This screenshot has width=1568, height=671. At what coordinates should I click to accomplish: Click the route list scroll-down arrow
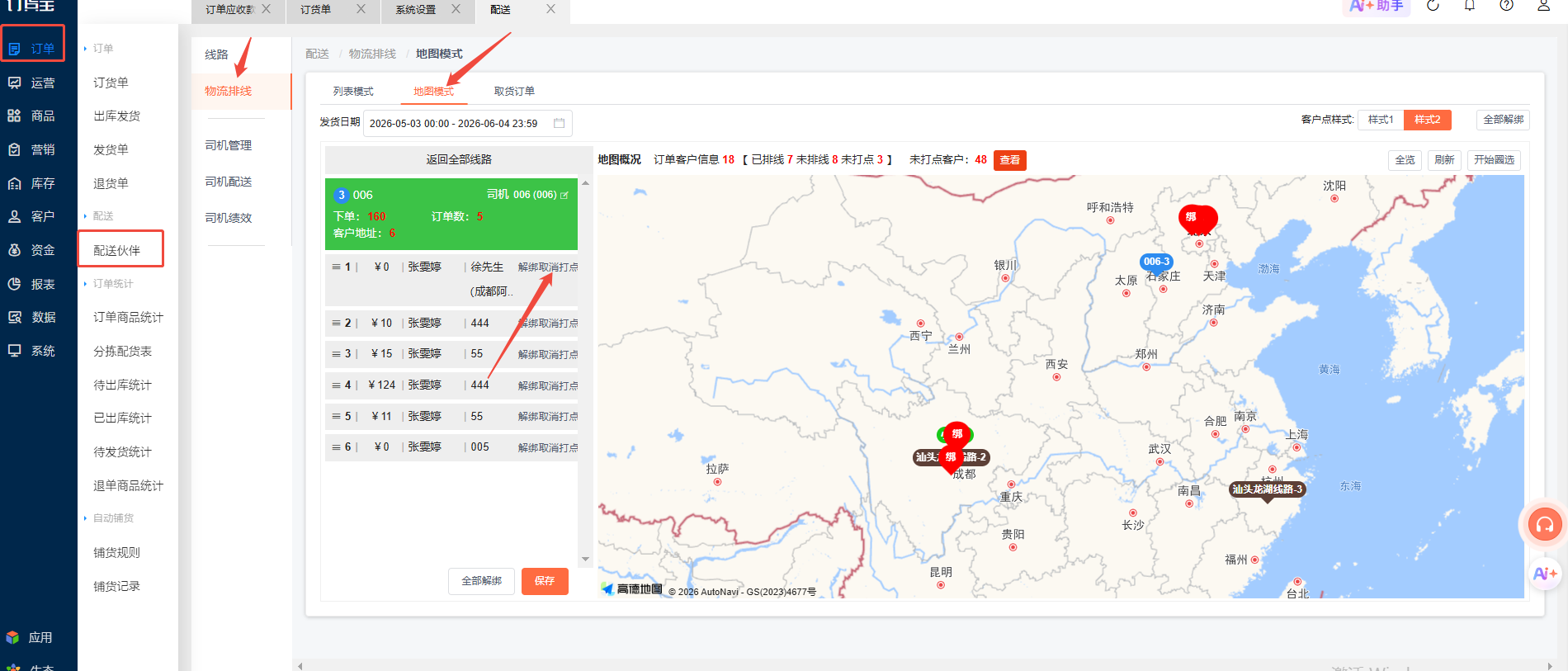pyautogui.click(x=586, y=560)
